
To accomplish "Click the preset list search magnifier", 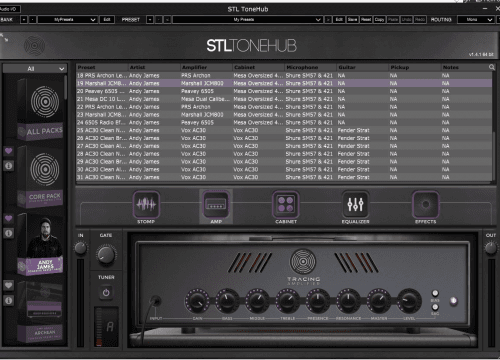I will (492, 67).
